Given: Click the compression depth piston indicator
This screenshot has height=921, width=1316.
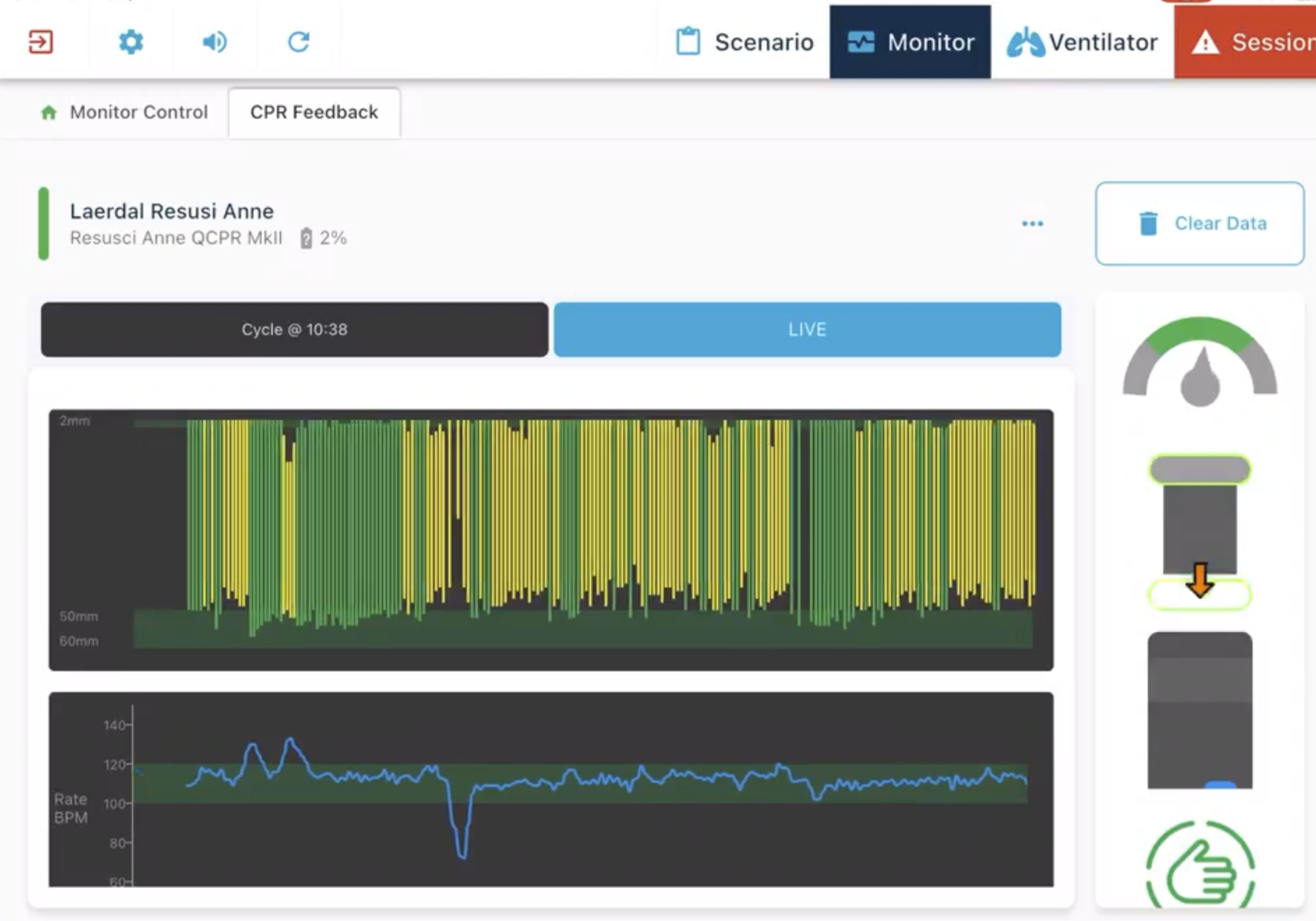Looking at the screenshot, I should pyautogui.click(x=1199, y=532).
